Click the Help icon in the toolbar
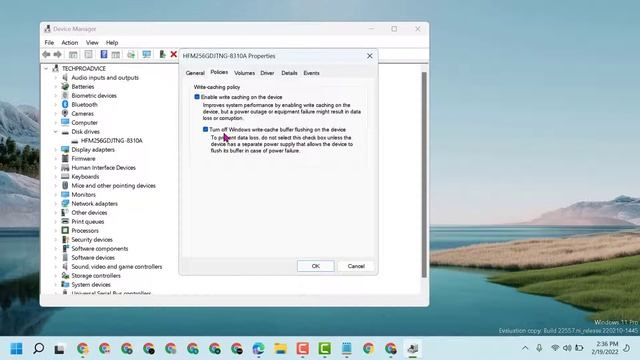The width and height of the screenshot is (640, 360). 104,54
